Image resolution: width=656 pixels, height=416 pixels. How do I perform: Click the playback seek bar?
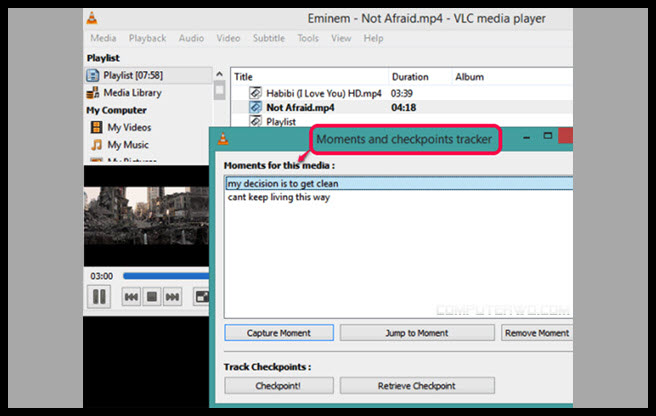(x=165, y=275)
